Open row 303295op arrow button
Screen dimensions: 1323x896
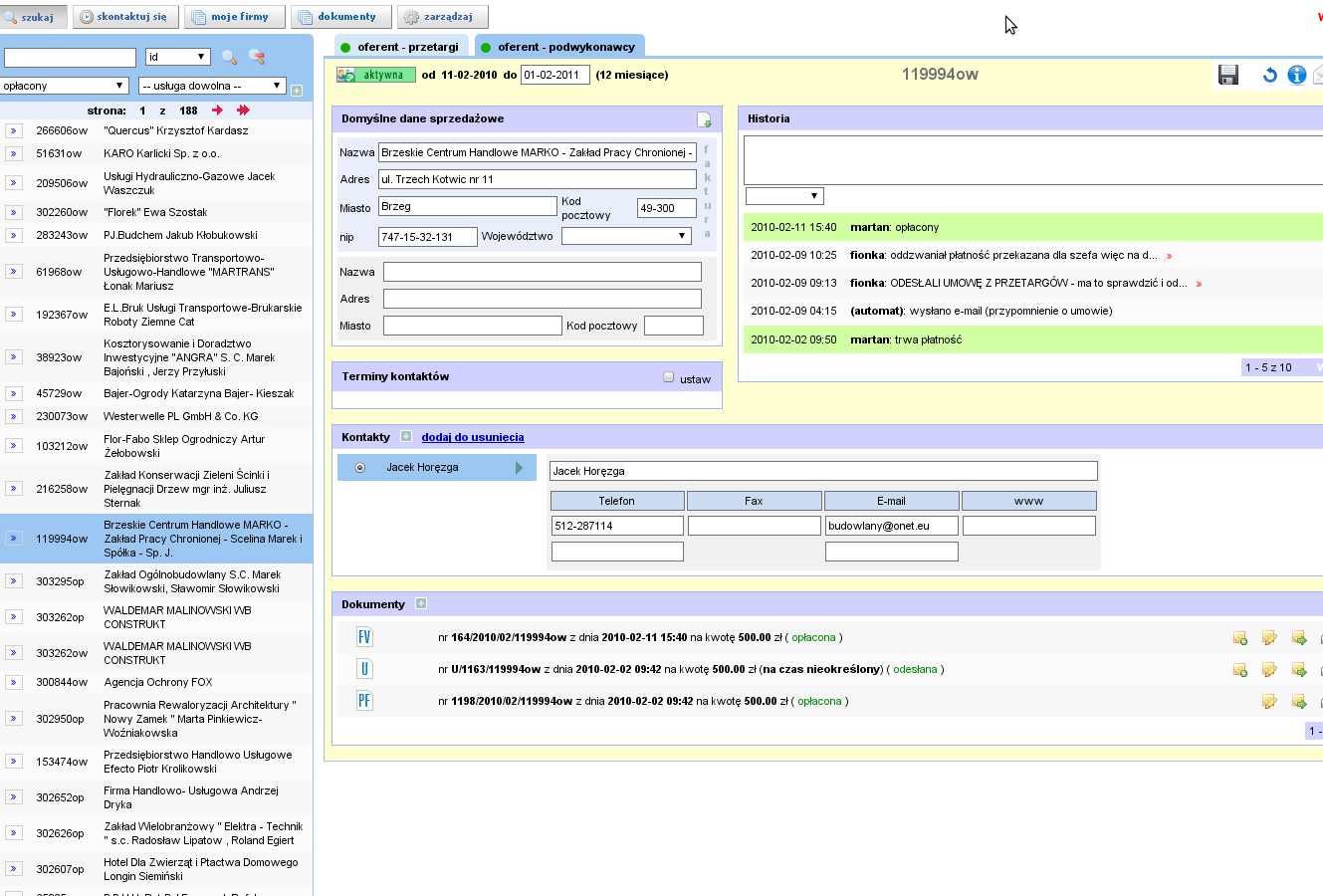[14, 581]
